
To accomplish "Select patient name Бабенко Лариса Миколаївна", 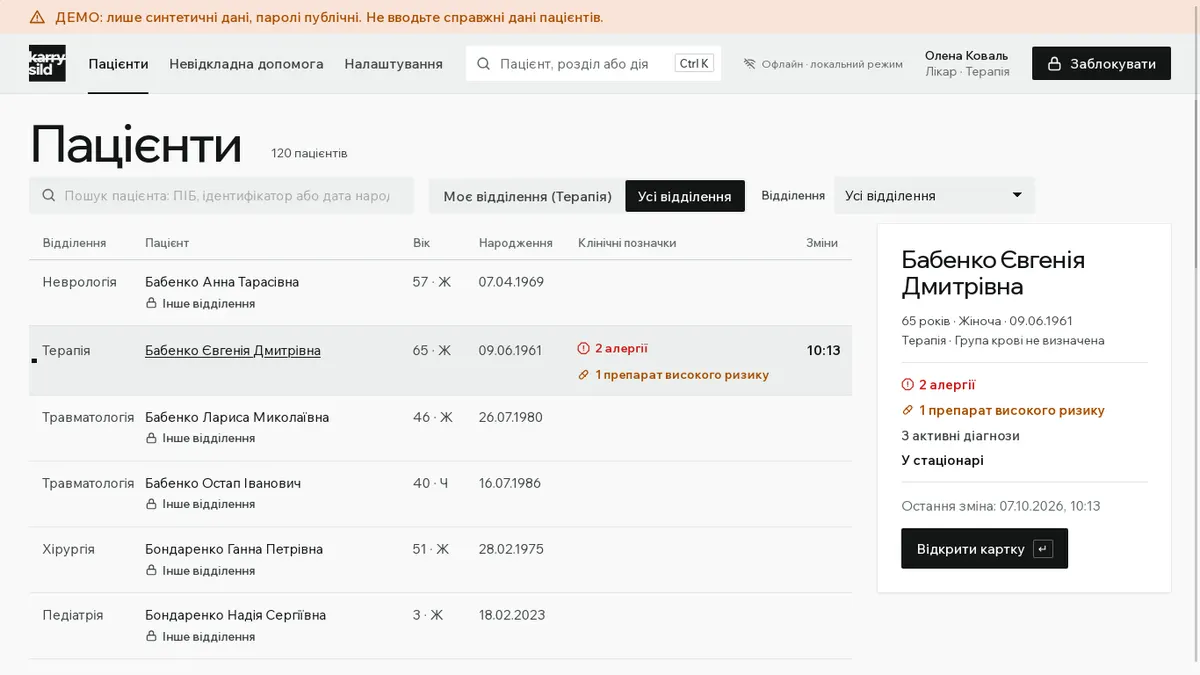I will pyautogui.click(x=237, y=417).
